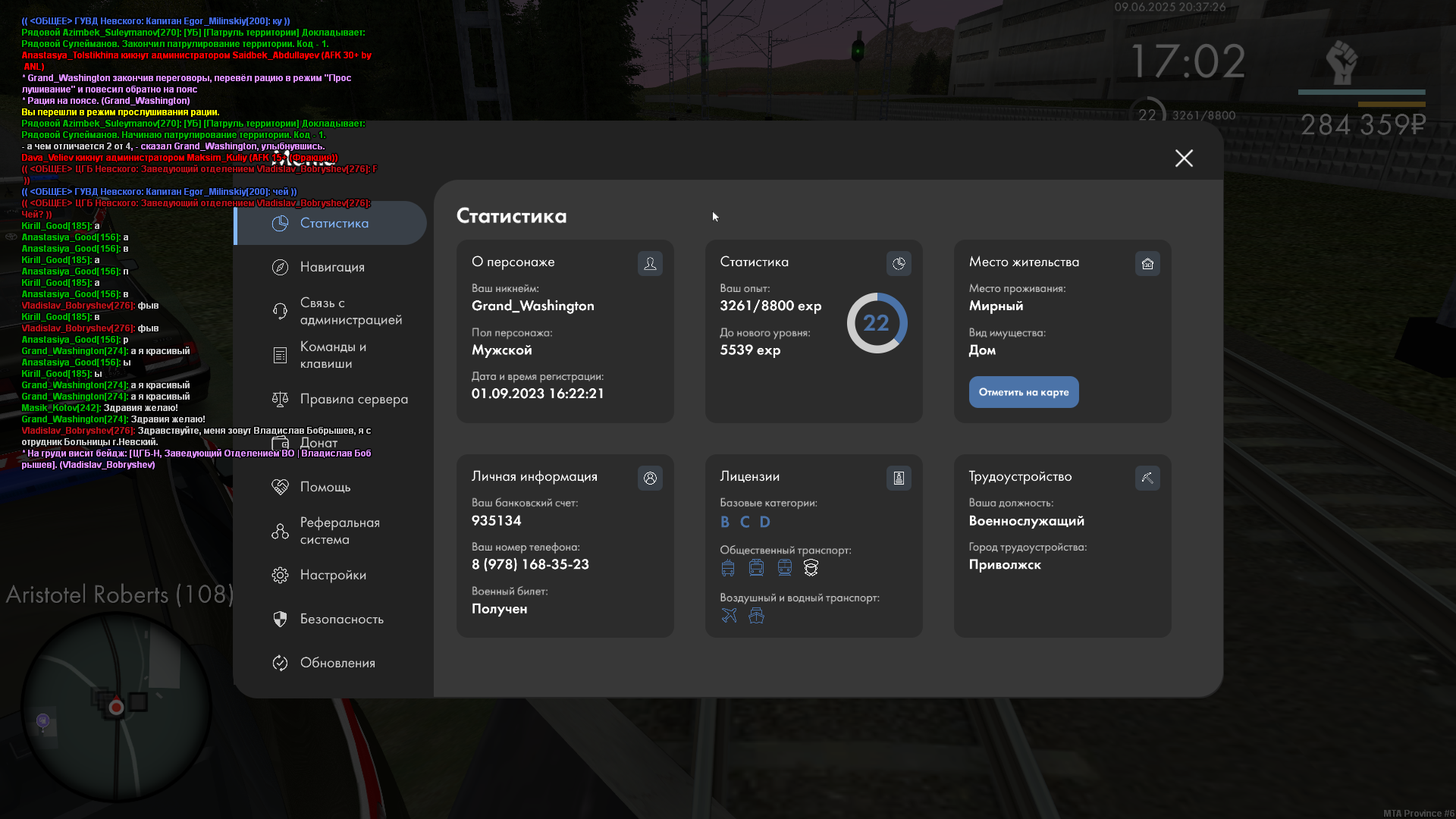Click the compass icon beside Навигация
Image resolution: width=1456 pixels, height=819 pixels.
pos(280,267)
